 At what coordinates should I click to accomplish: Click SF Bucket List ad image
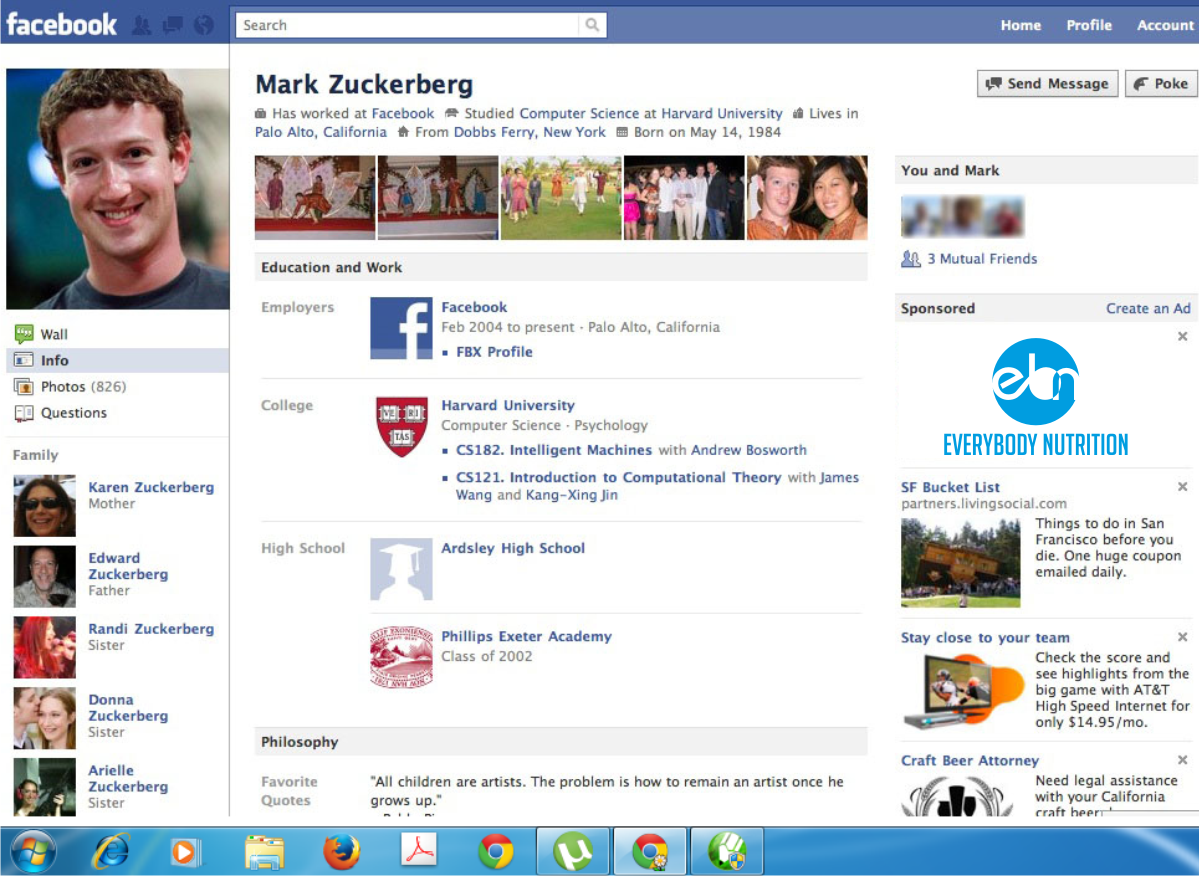tap(960, 563)
